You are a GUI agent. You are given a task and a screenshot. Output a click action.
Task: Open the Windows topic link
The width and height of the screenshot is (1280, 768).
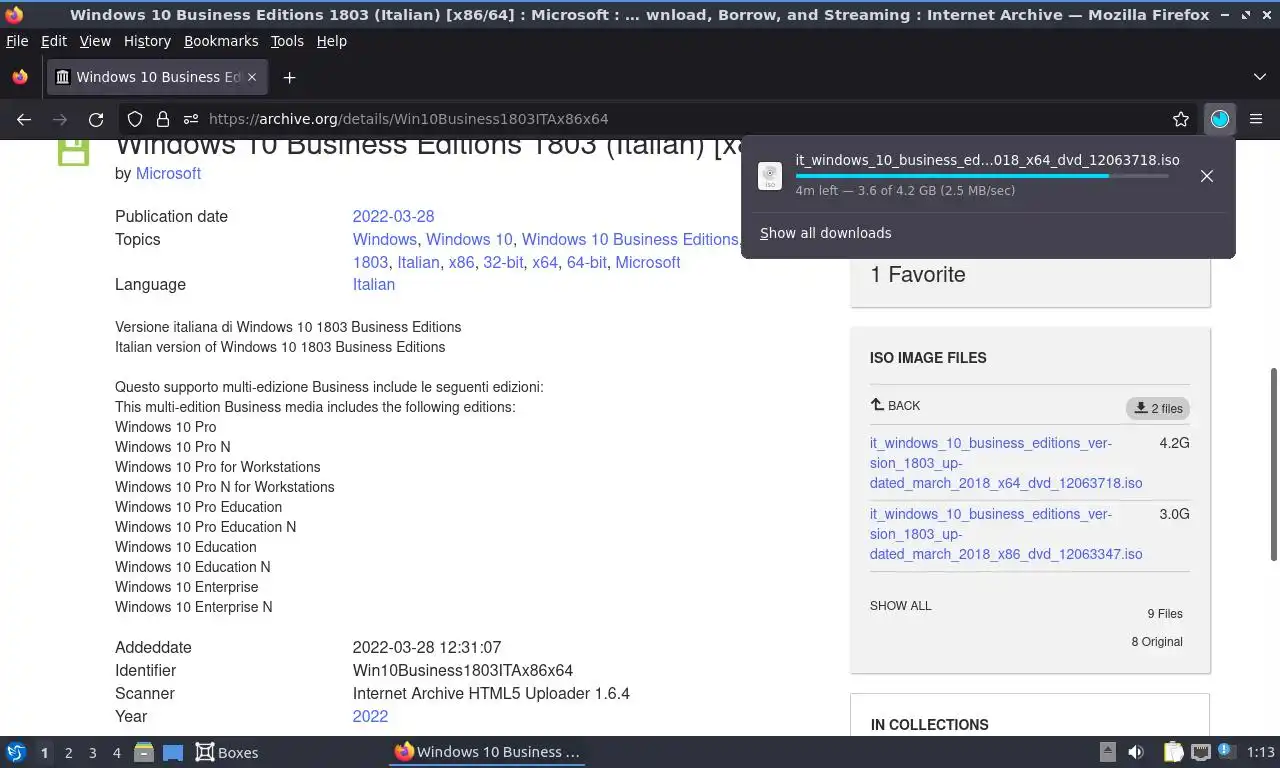[384, 239]
